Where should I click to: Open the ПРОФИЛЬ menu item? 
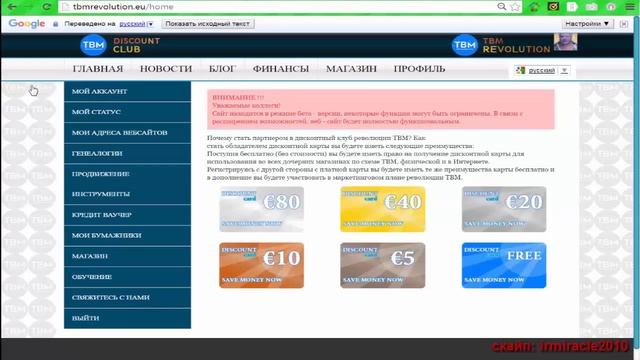(x=420, y=69)
